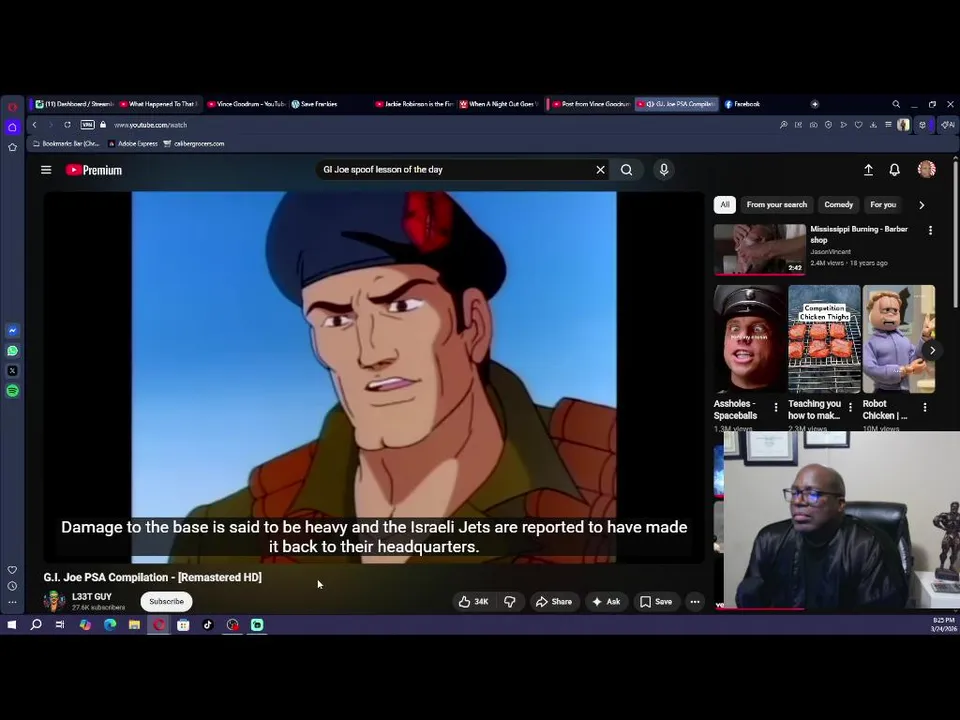Switch to Dashboard / Stream tab

pyautogui.click(x=74, y=104)
